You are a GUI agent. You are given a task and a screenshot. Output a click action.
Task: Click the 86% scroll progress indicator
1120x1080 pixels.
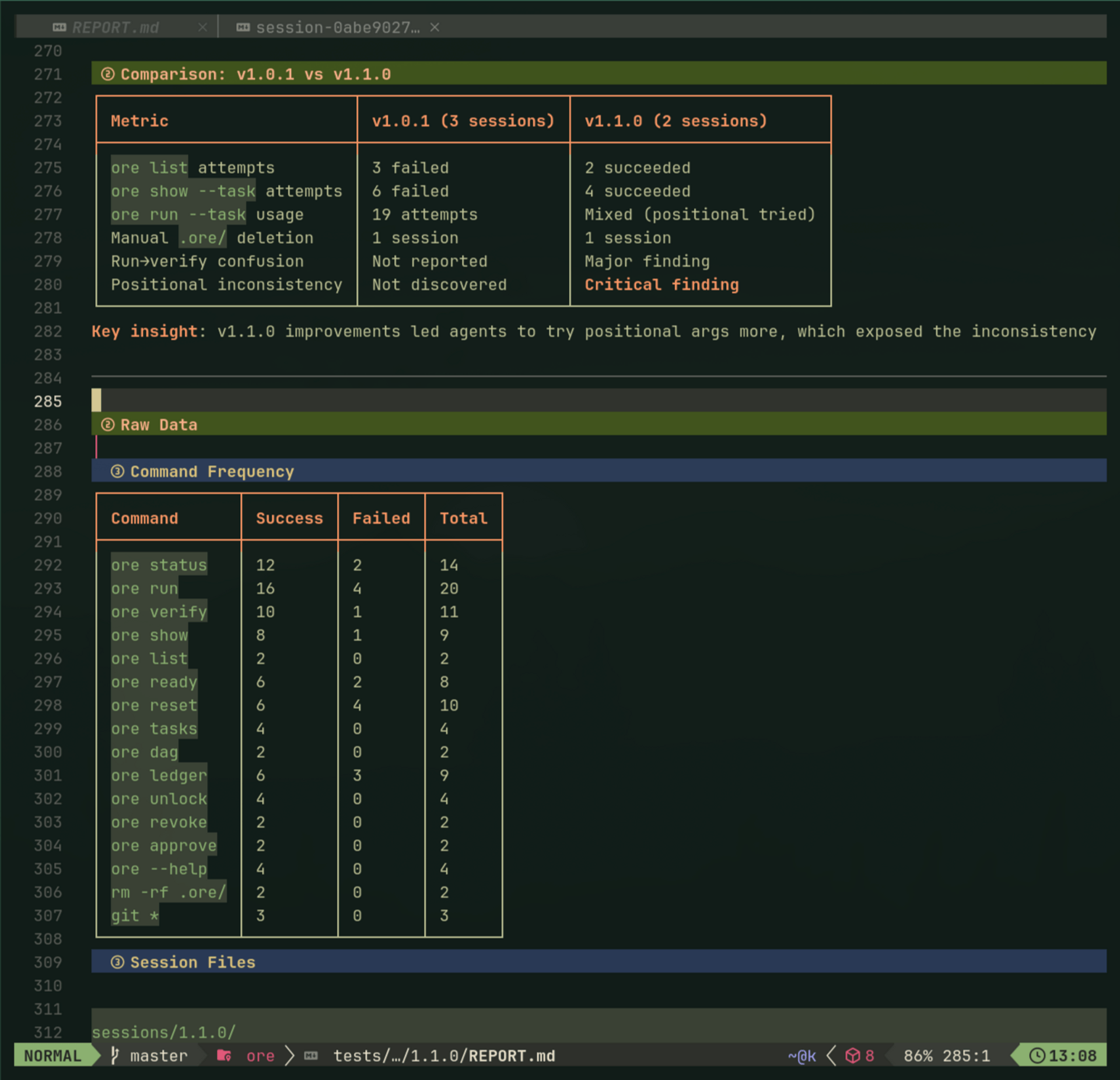tap(919, 1056)
